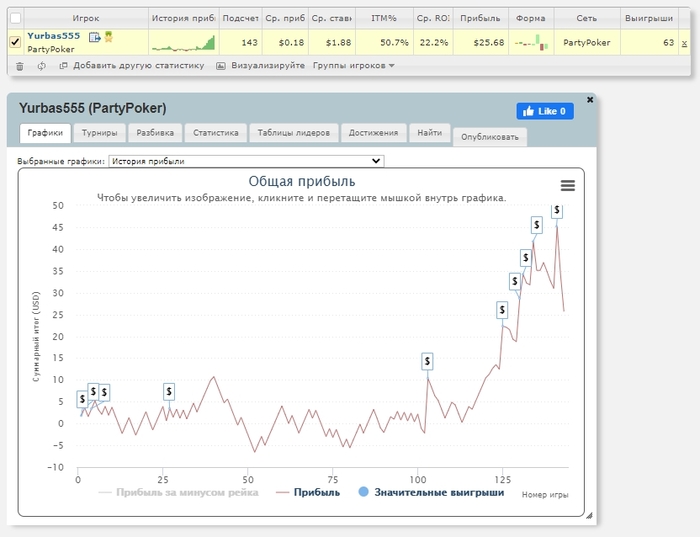Click the $25.68 profit cell
The width and height of the screenshot is (700, 537).
(x=481, y=43)
